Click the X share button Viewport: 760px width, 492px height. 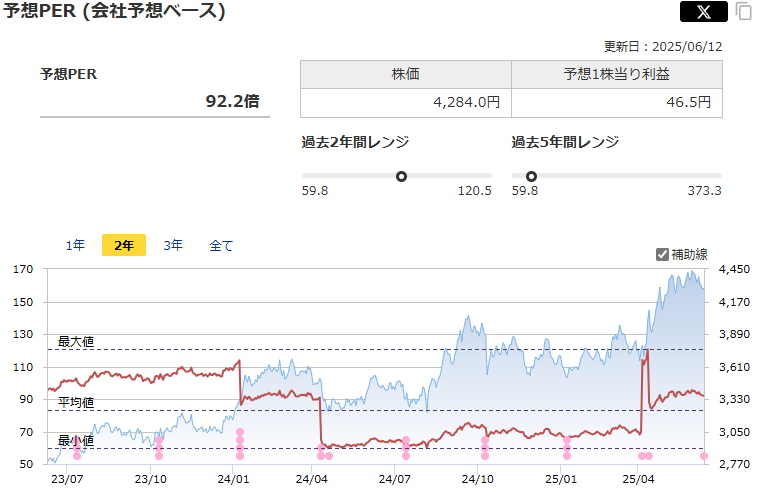tap(703, 12)
